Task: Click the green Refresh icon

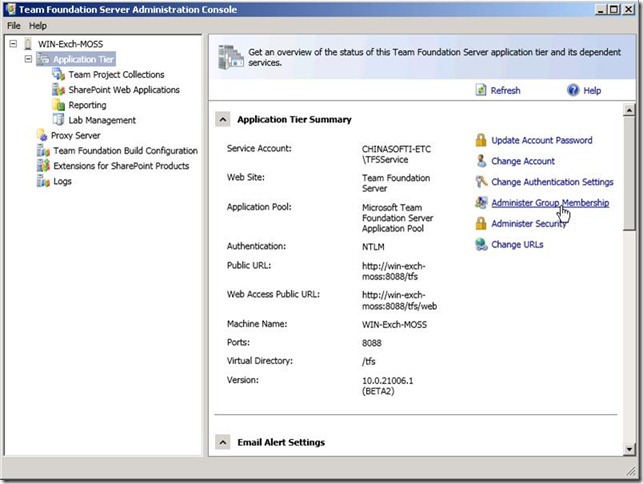Action: coord(481,90)
